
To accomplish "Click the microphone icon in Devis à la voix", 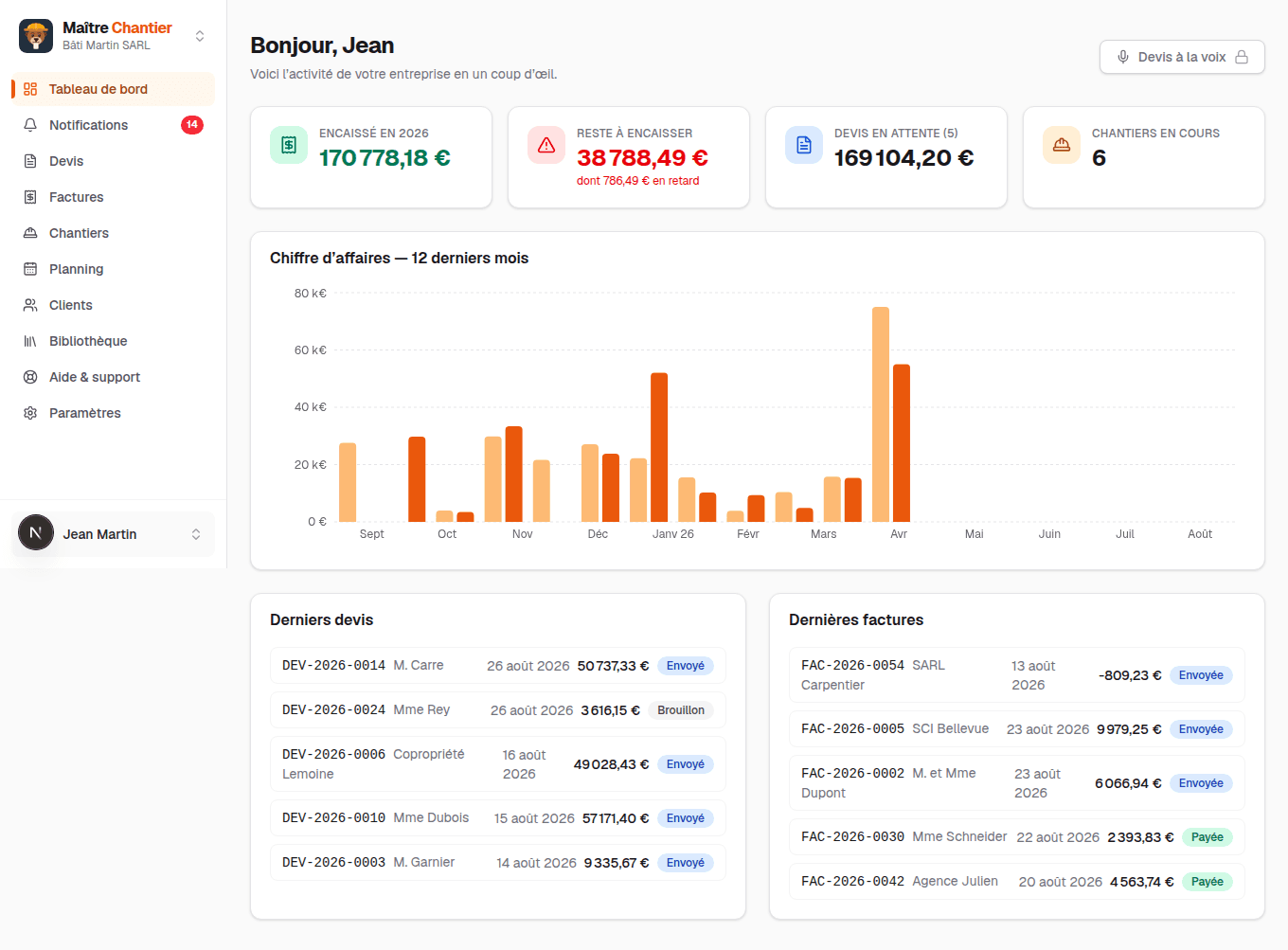I will click(x=1123, y=57).
